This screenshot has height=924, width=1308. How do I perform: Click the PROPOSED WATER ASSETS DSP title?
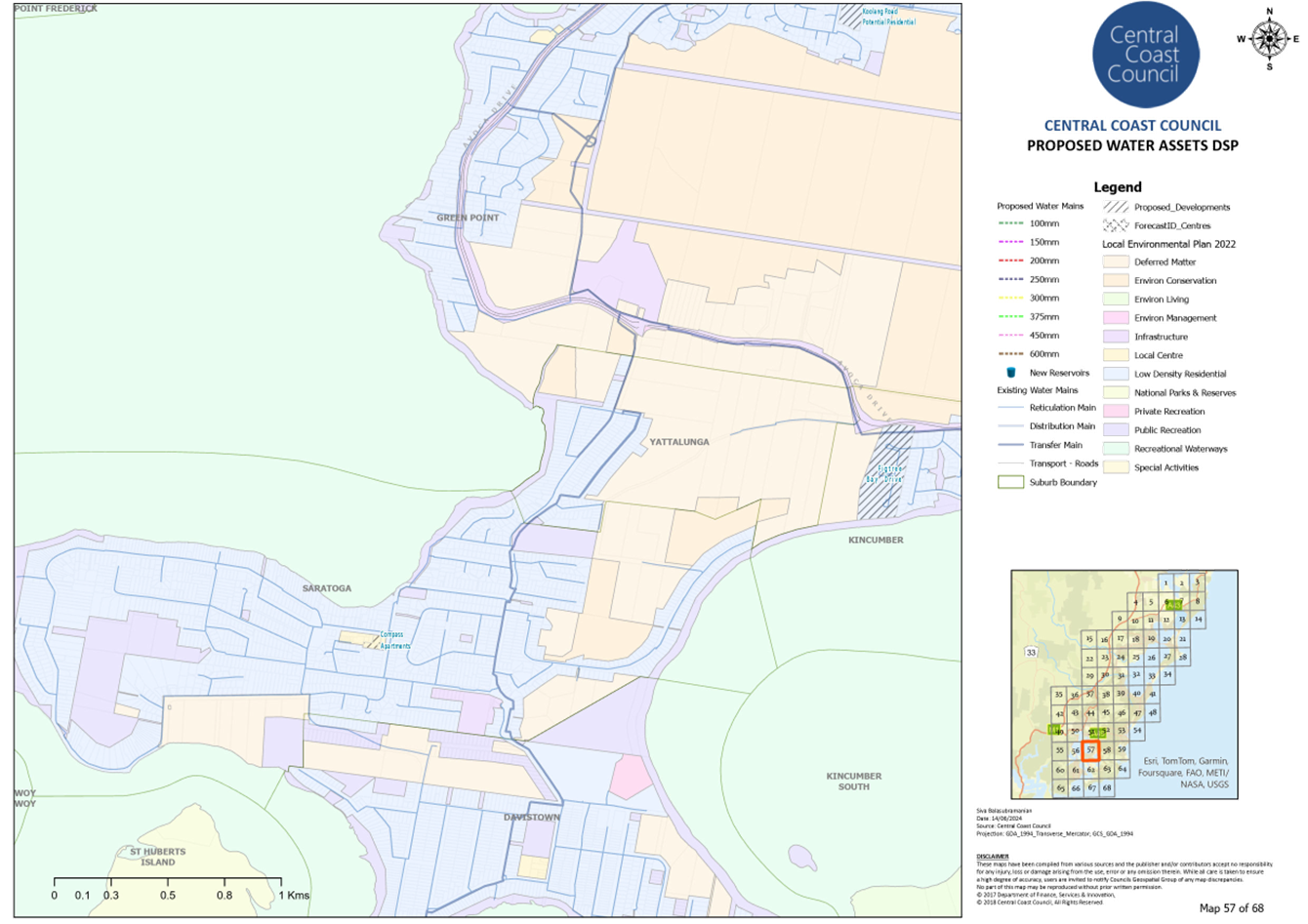[x=1132, y=146]
